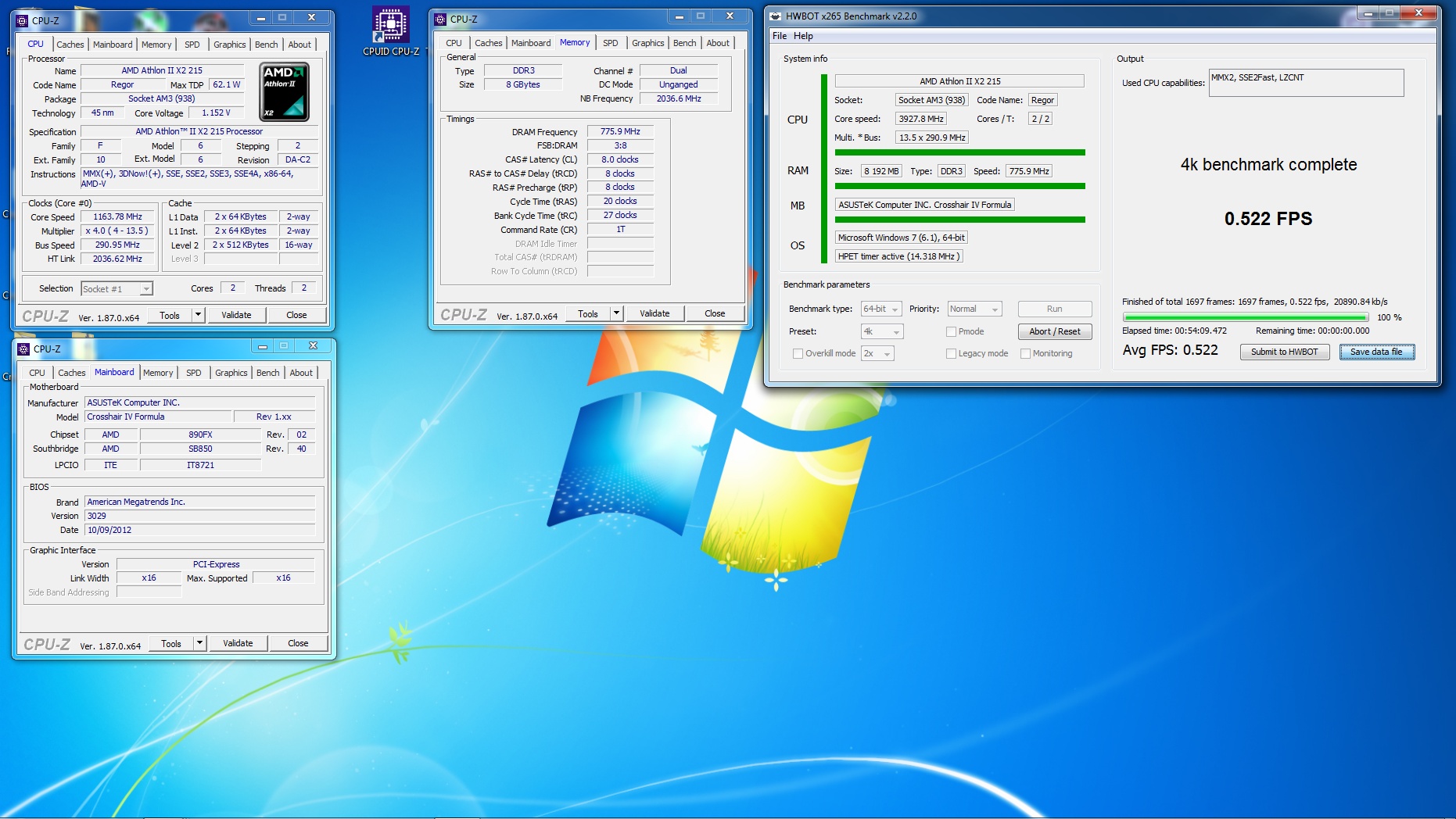Image resolution: width=1456 pixels, height=819 pixels.
Task: Open the Mainboard tab in the CPU window
Action: pyautogui.click(x=113, y=45)
